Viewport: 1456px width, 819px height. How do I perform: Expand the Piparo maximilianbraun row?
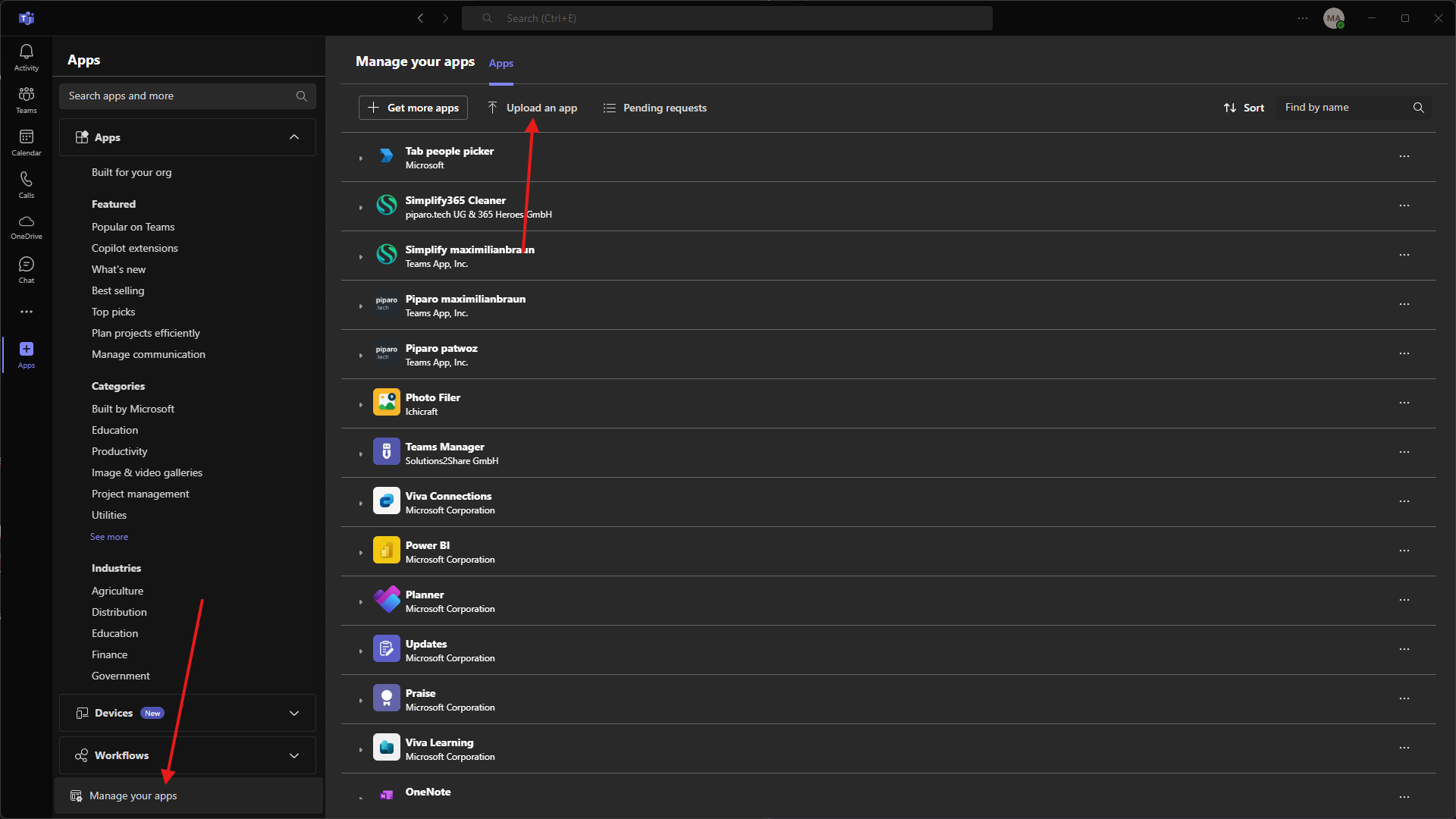tap(361, 306)
